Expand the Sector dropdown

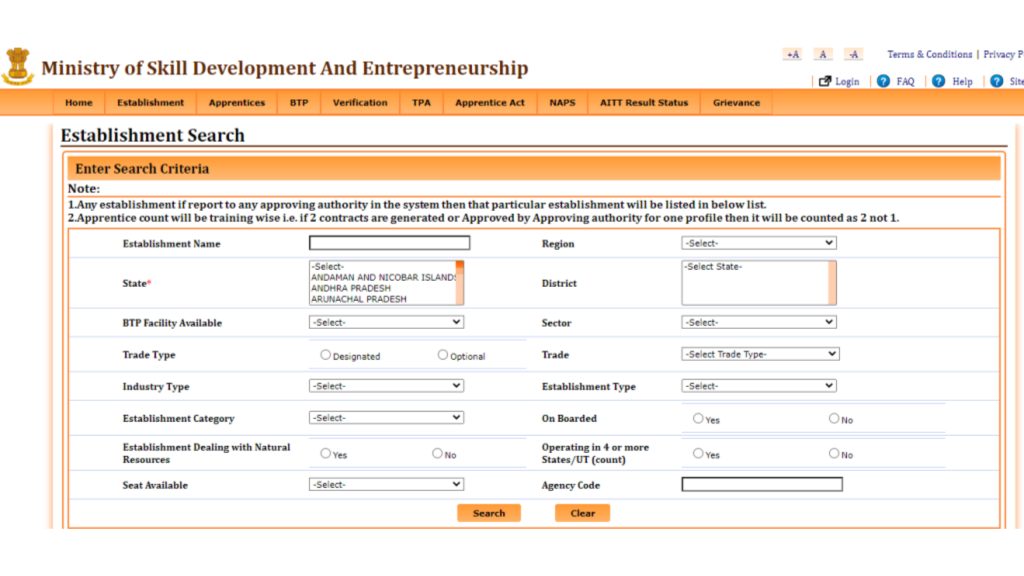pyautogui.click(x=759, y=322)
